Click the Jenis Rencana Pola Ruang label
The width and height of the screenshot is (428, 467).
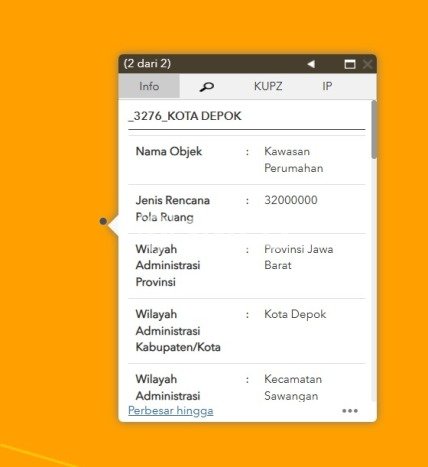coord(173,209)
